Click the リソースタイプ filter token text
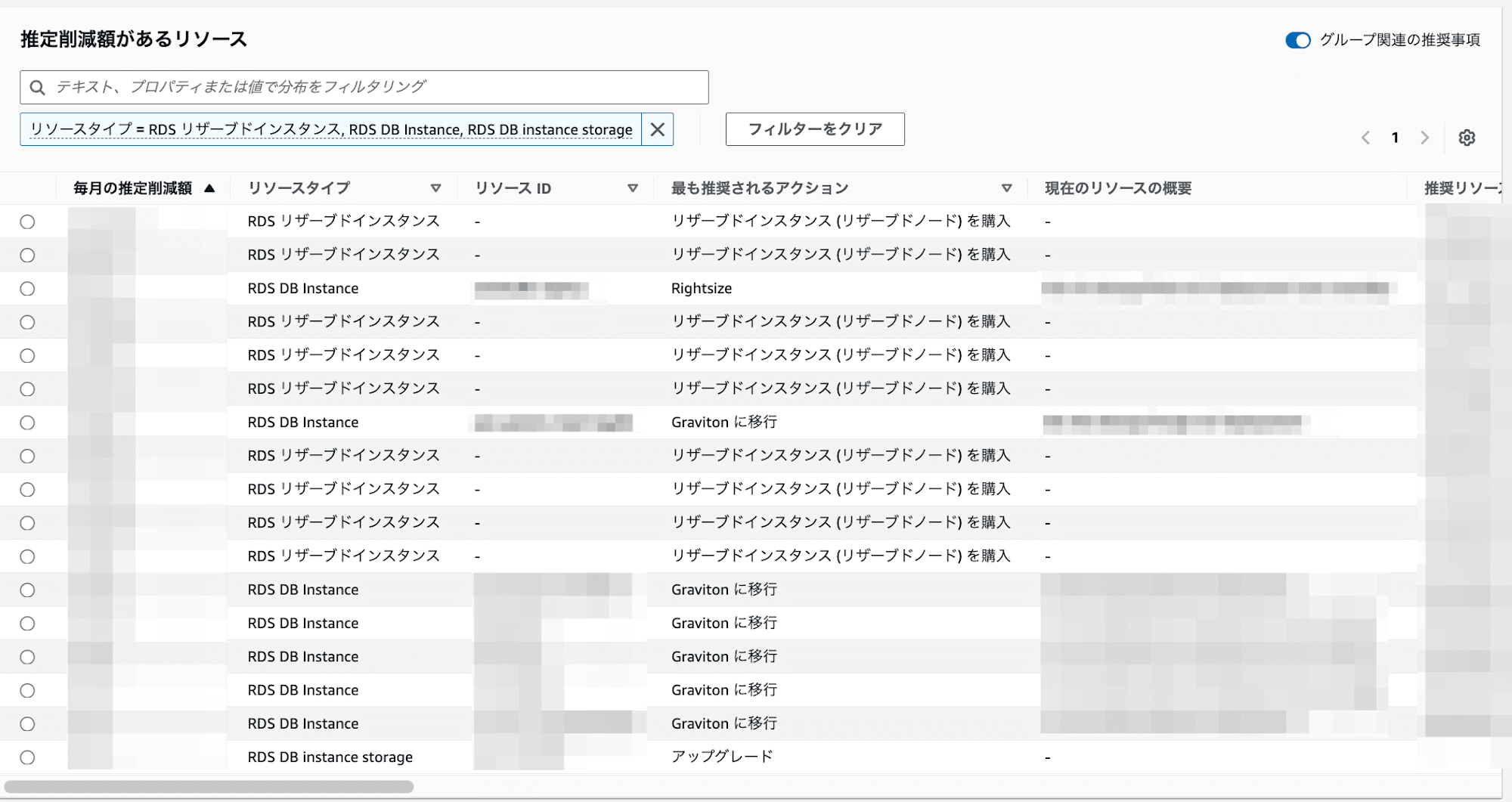The width and height of the screenshot is (1512, 802). pyautogui.click(x=331, y=129)
